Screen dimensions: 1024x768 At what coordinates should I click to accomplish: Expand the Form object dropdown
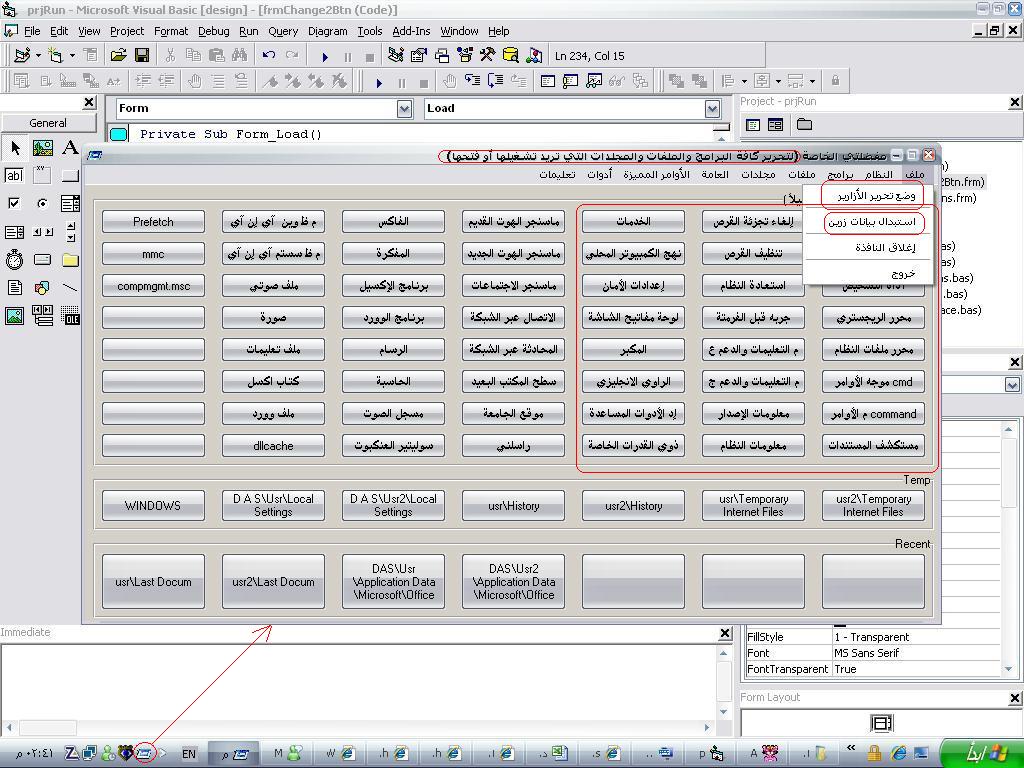(405, 108)
